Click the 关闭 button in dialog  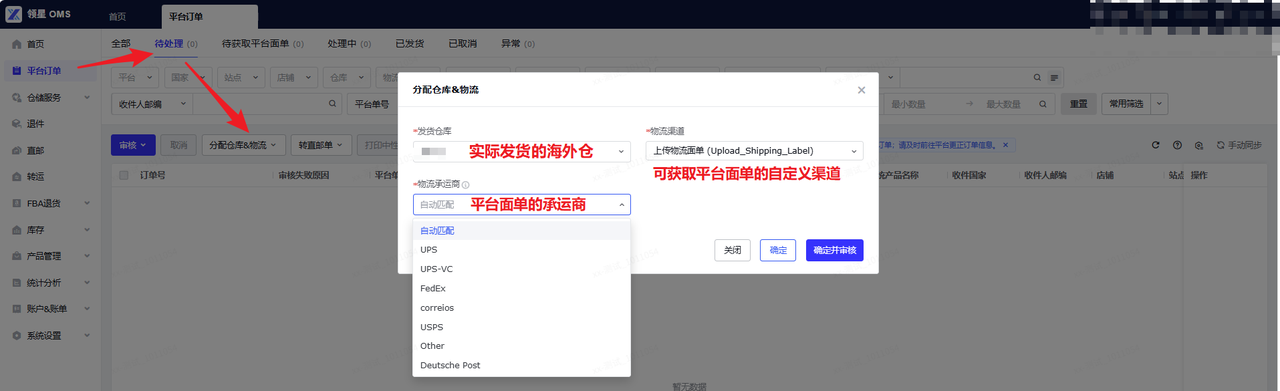point(732,251)
